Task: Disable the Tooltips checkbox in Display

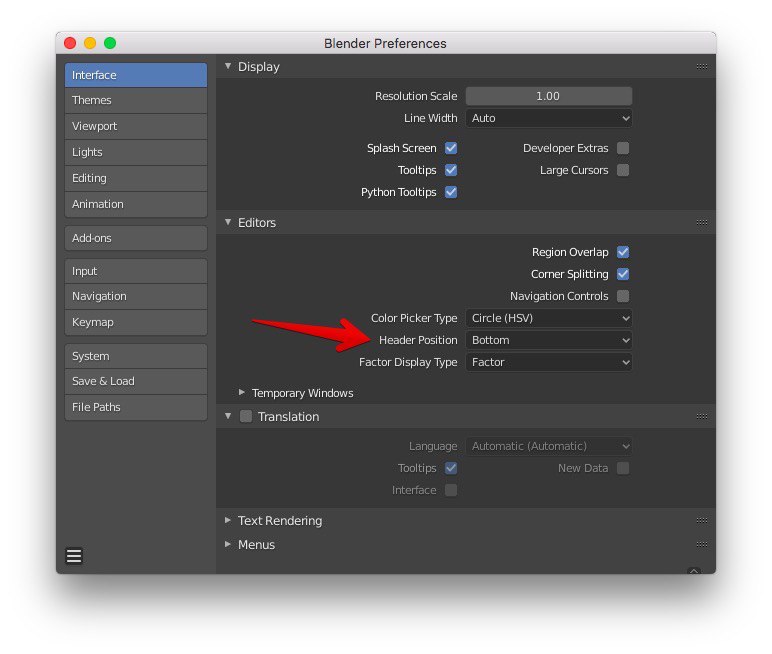Action: tap(451, 170)
